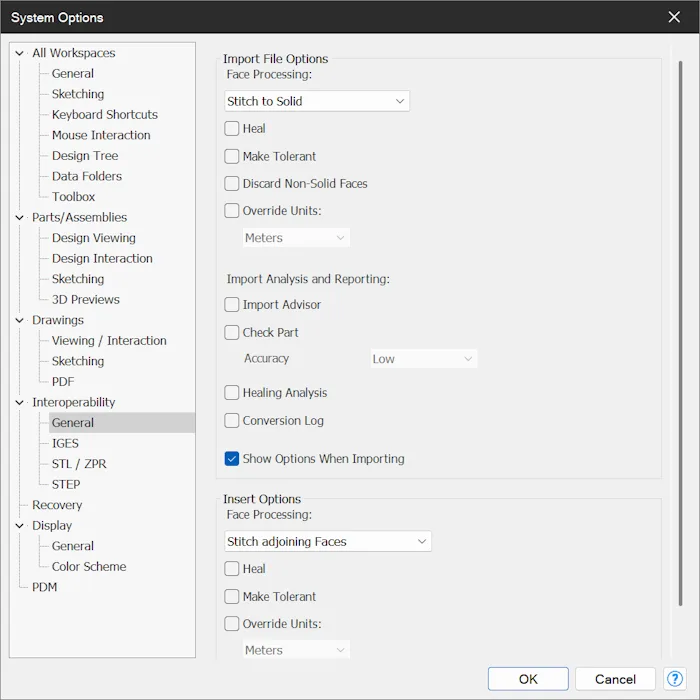
Task: Open the Stitch adjoining Faces dropdown
Action: click(x=328, y=542)
